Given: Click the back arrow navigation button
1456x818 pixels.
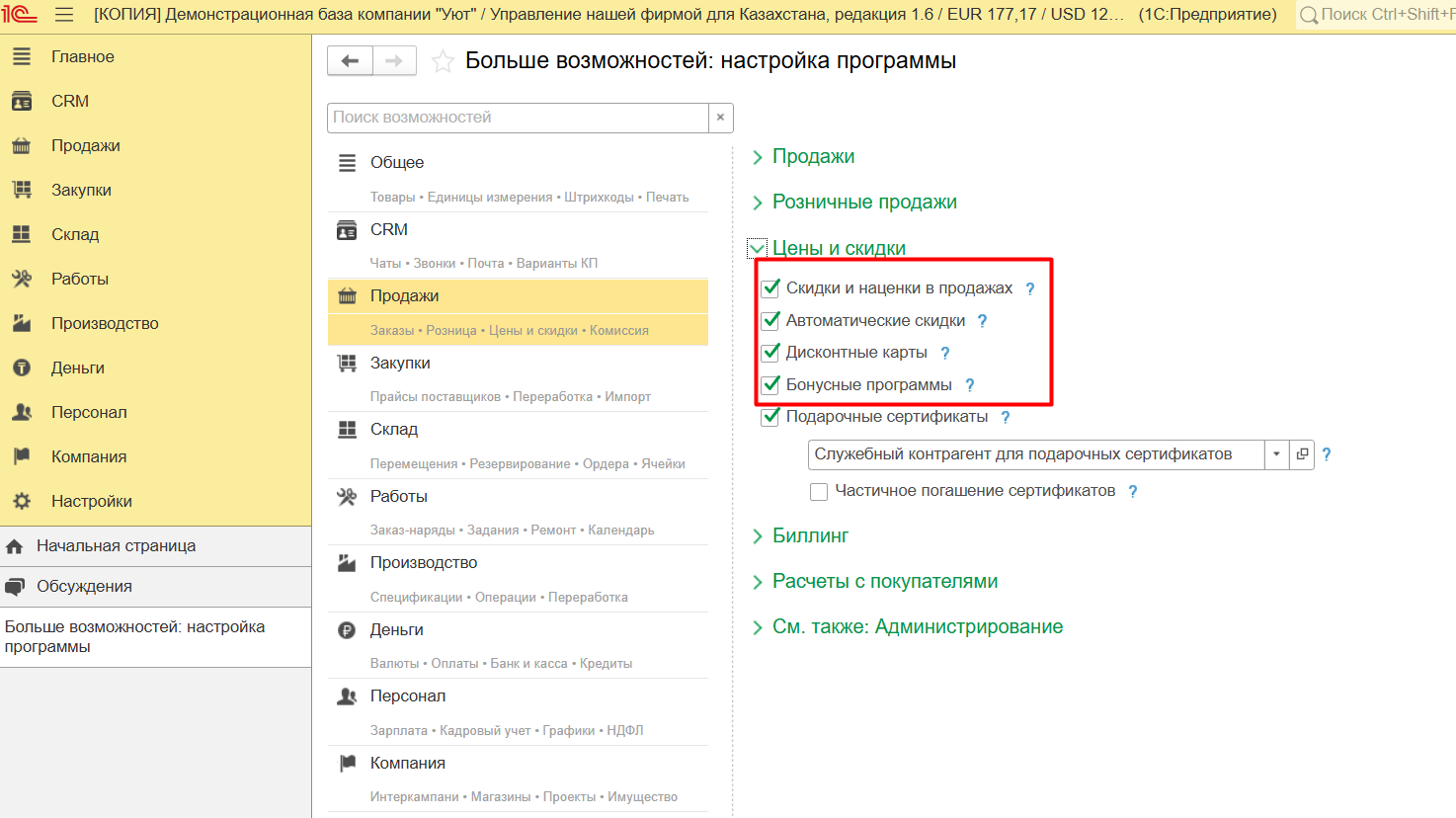Looking at the screenshot, I should point(350,61).
